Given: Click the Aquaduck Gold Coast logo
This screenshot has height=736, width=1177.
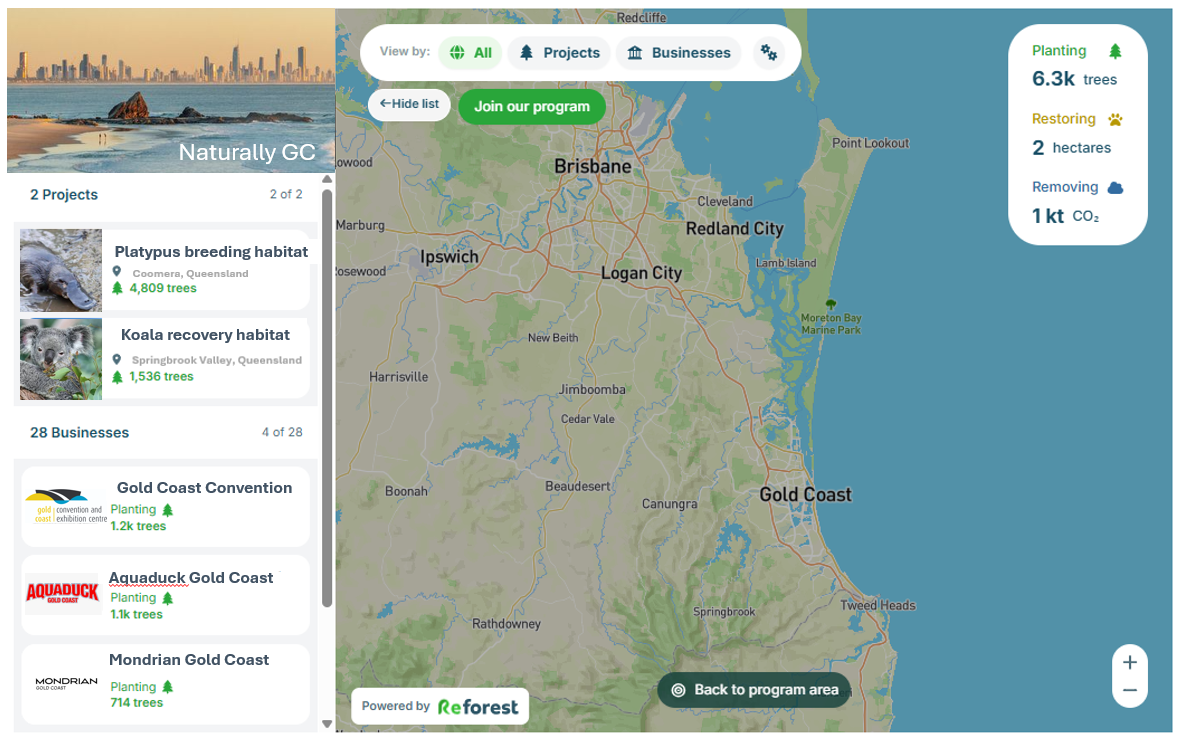Looking at the screenshot, I should pos(62,593).
